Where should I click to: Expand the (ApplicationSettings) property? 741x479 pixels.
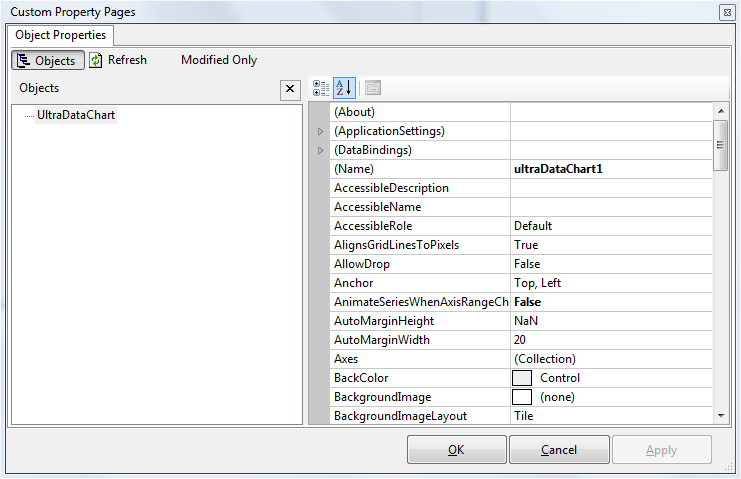point(320,131)
